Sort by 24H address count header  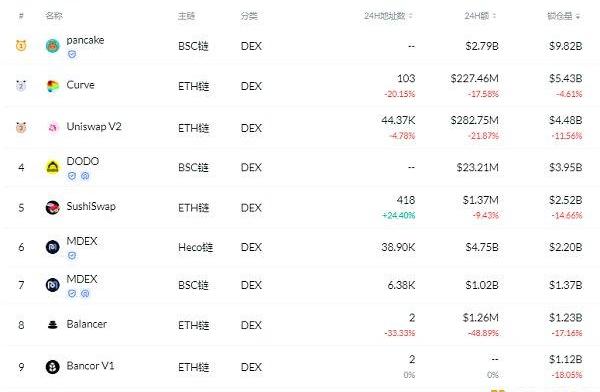pyautogui.click(x=388, y=16)
